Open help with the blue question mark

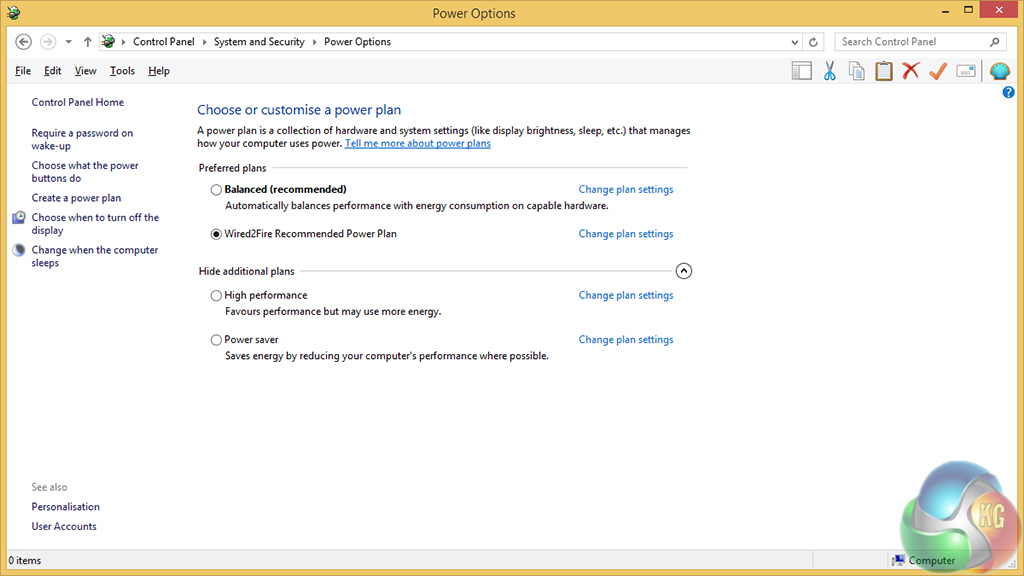[1008, 92]
